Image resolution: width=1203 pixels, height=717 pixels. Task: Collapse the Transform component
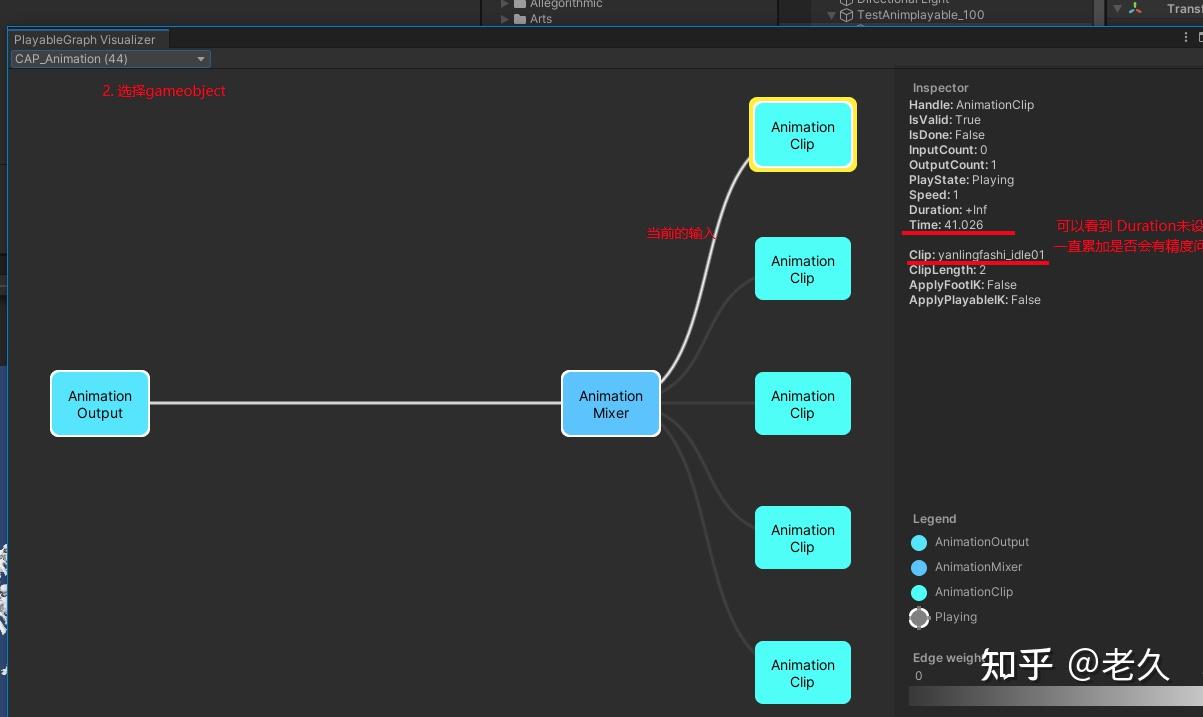(x=1118, y=9)
